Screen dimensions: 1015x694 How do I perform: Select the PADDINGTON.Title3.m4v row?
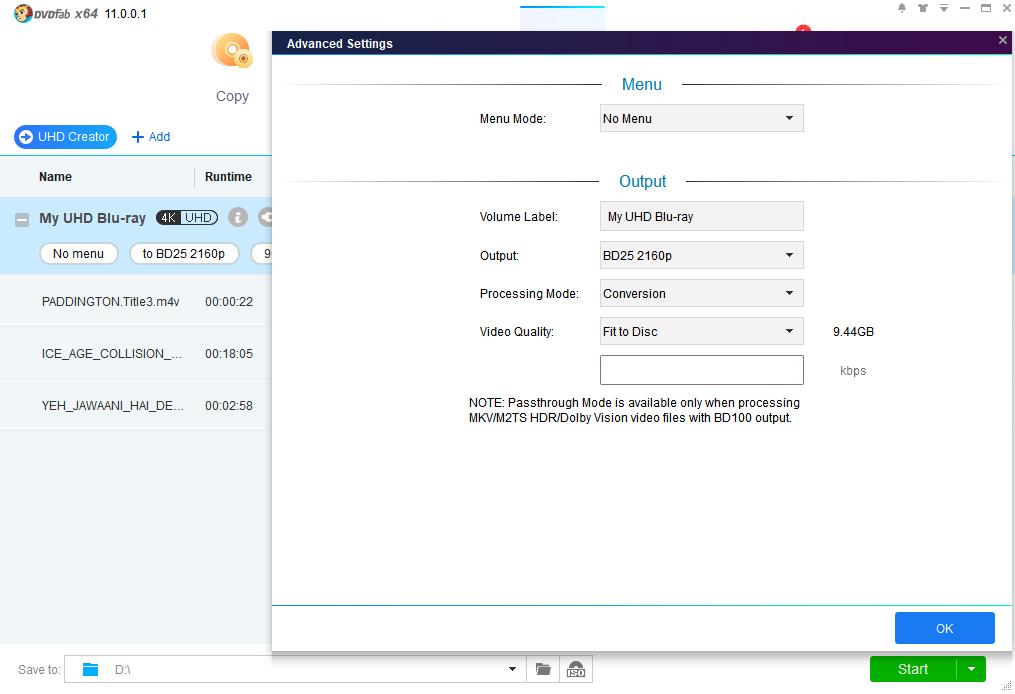point(136,302)
